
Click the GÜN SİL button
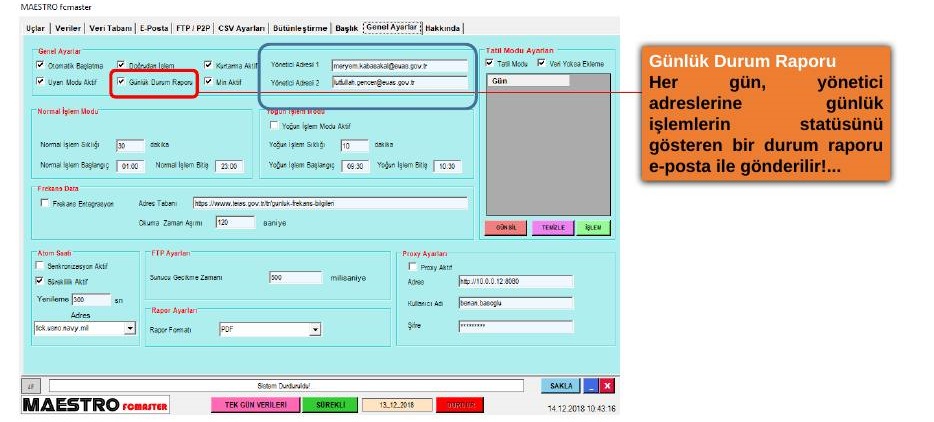tap(506, 228)
